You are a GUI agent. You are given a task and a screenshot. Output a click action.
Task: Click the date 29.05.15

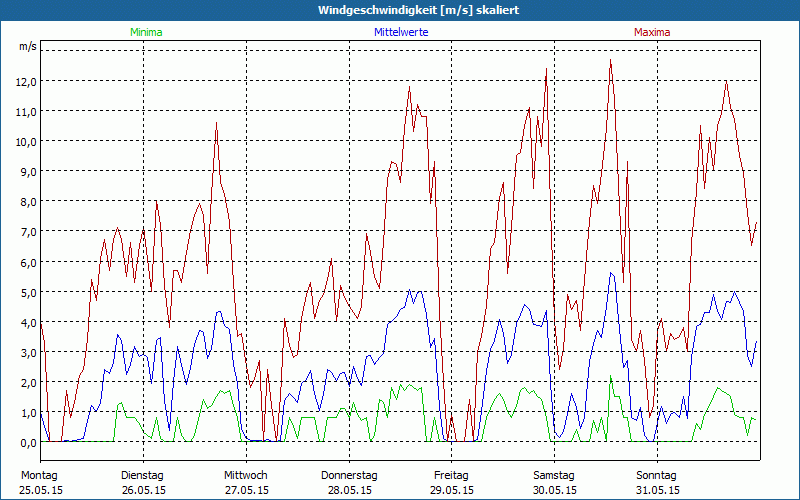(452, 490)
